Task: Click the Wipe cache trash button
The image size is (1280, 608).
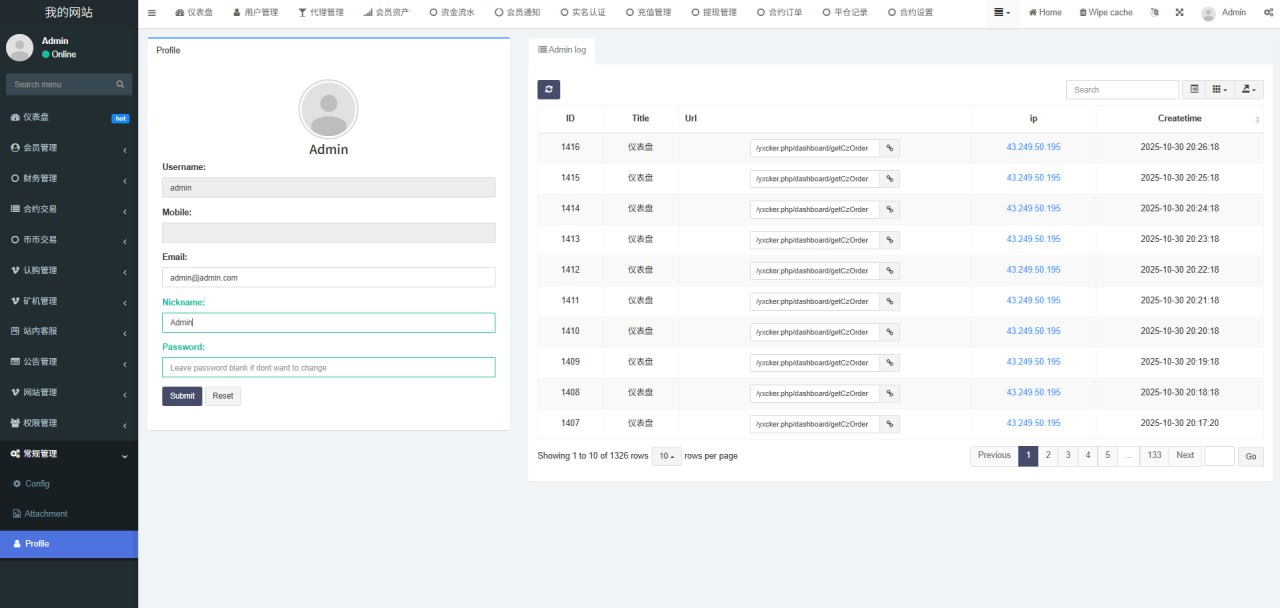Action: click(x=1106, y=13)
